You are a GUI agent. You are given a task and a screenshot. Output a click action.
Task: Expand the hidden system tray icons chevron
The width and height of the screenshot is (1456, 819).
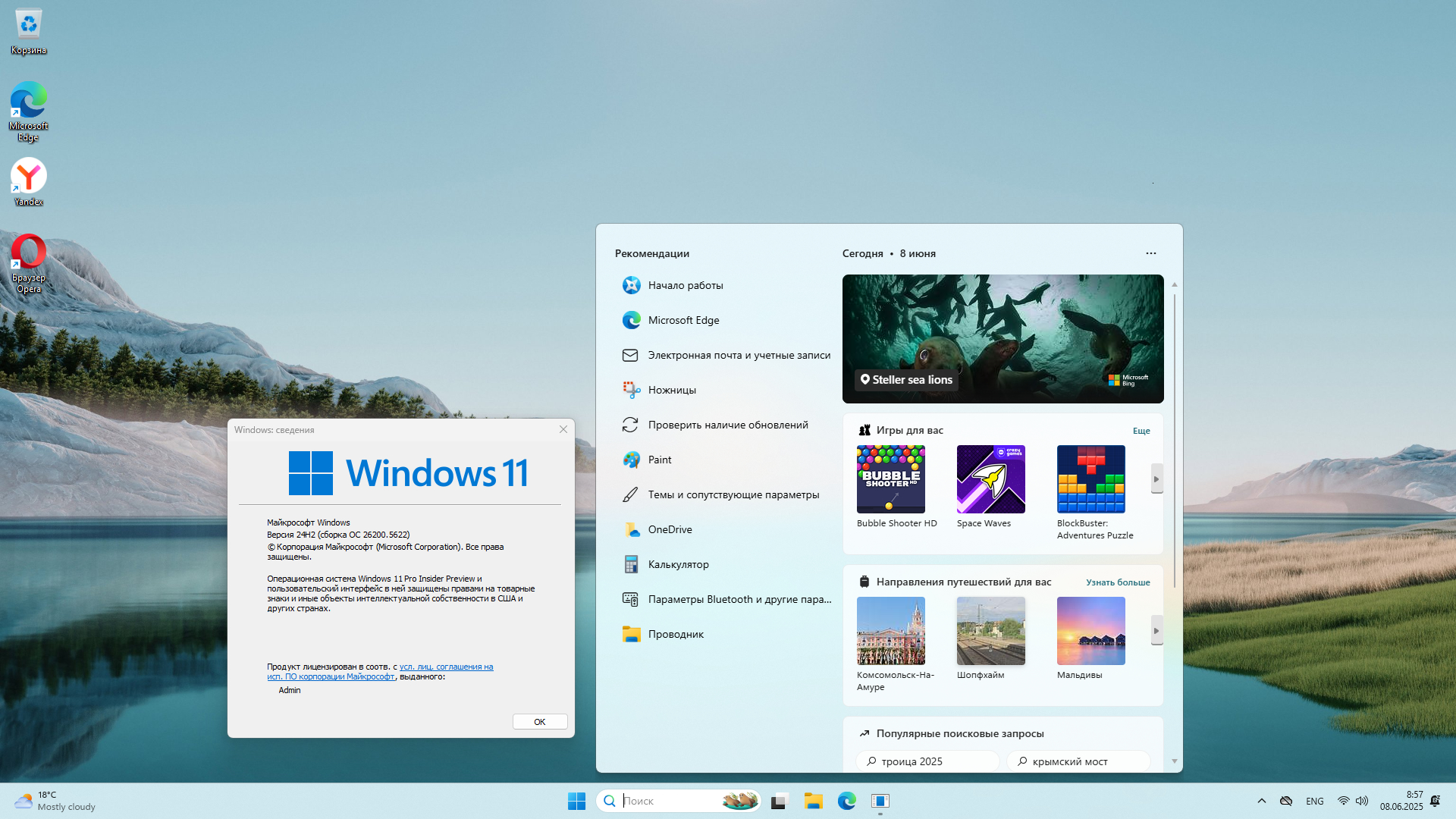[1262, 801]
